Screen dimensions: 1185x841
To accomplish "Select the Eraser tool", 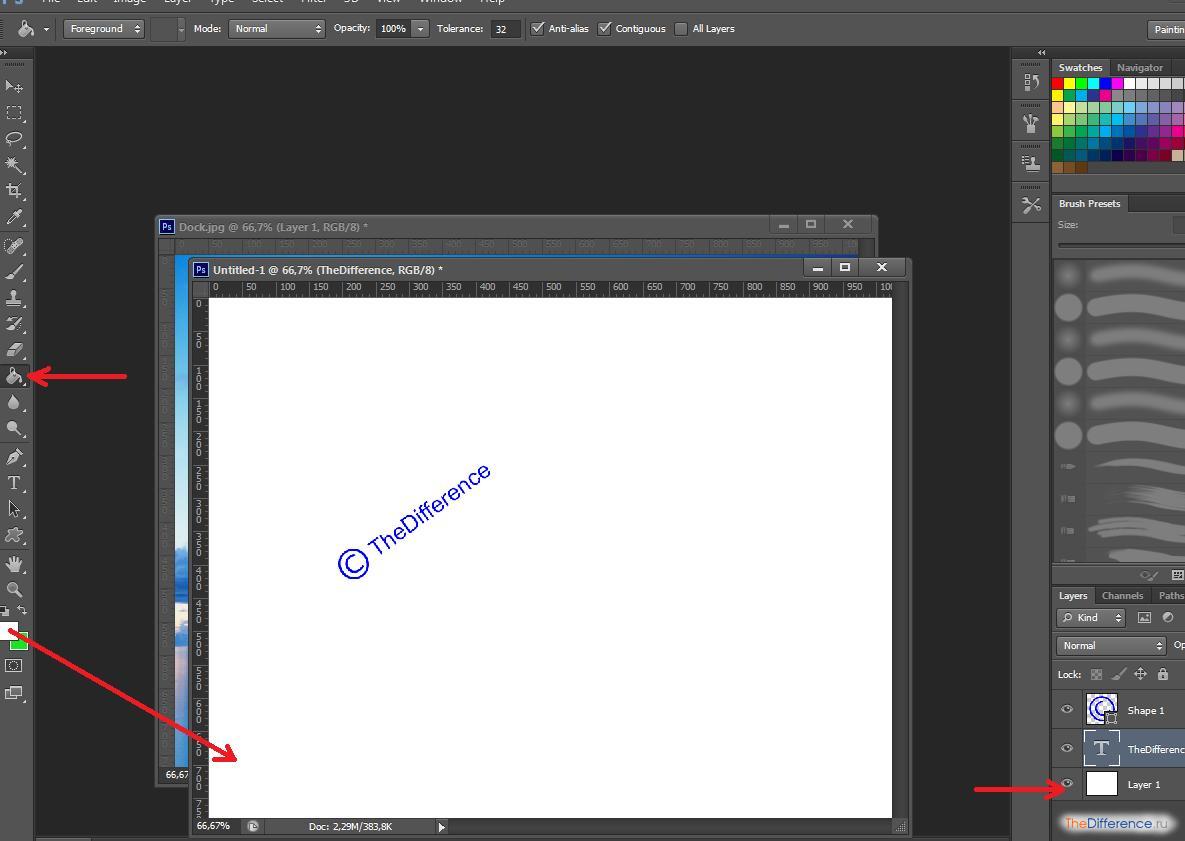I will click(14, 349).
